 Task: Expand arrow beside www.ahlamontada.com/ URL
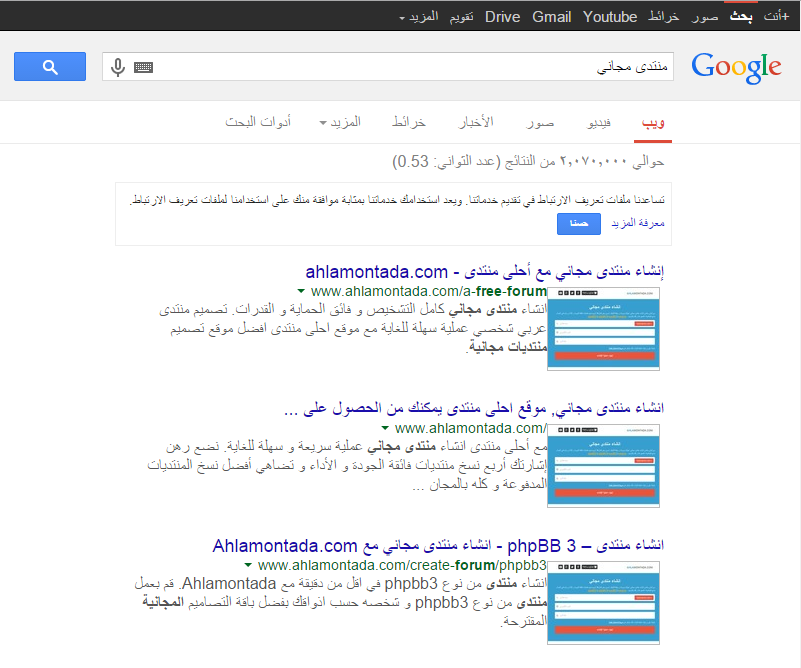(385, 428)
